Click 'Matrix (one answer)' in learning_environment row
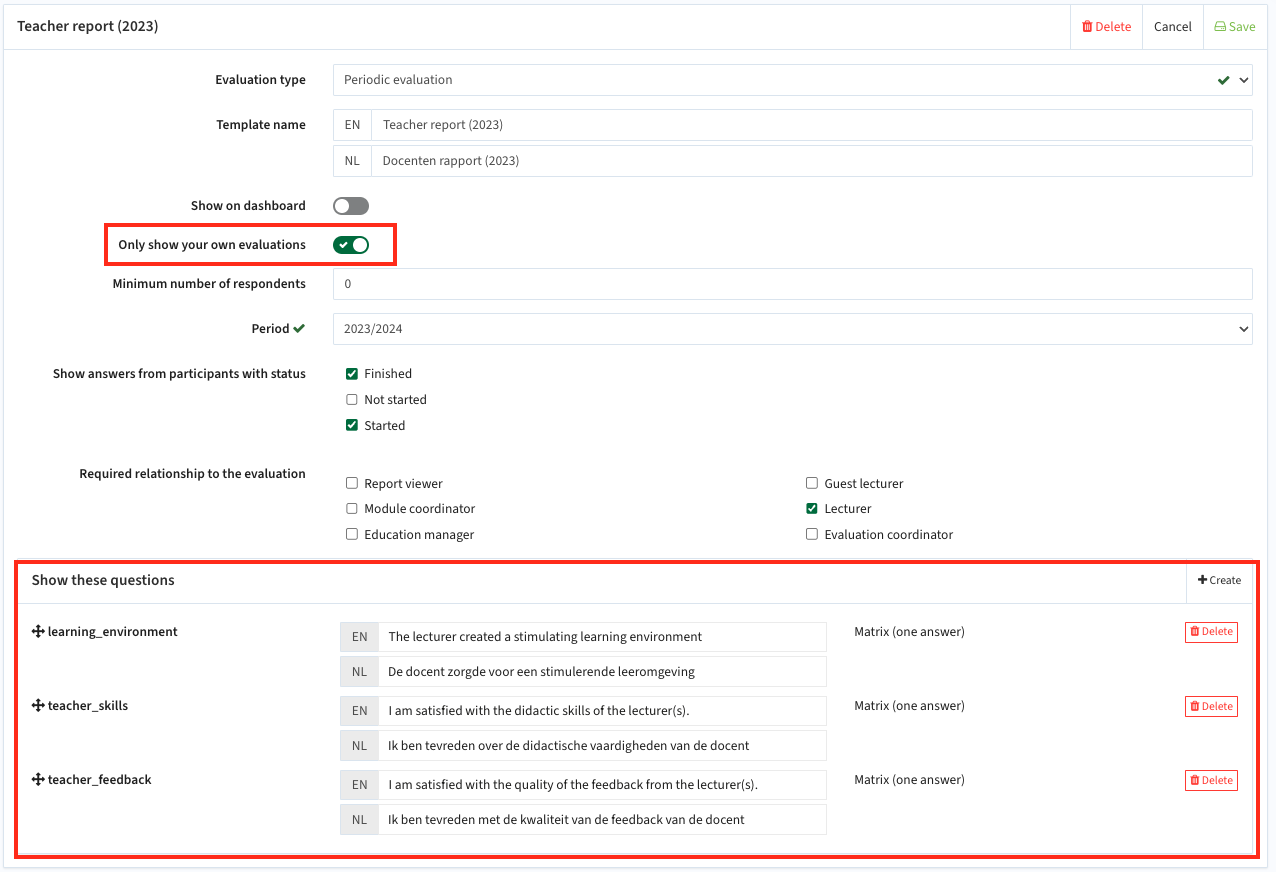Screen dimensions: 1276x872 click(909, 632)
